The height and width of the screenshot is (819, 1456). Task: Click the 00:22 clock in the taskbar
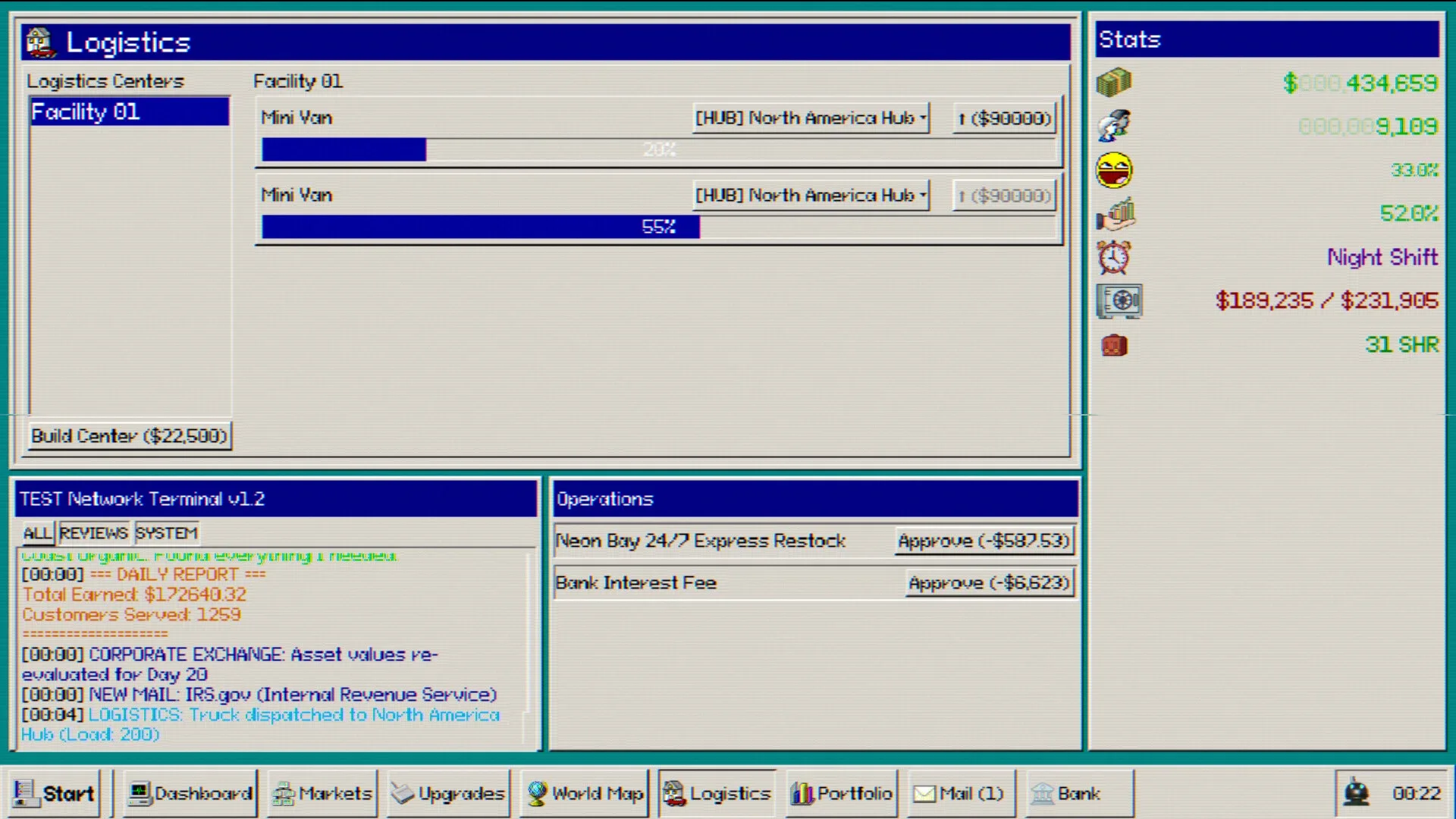pyautogui.click(x=1416, y=793)
